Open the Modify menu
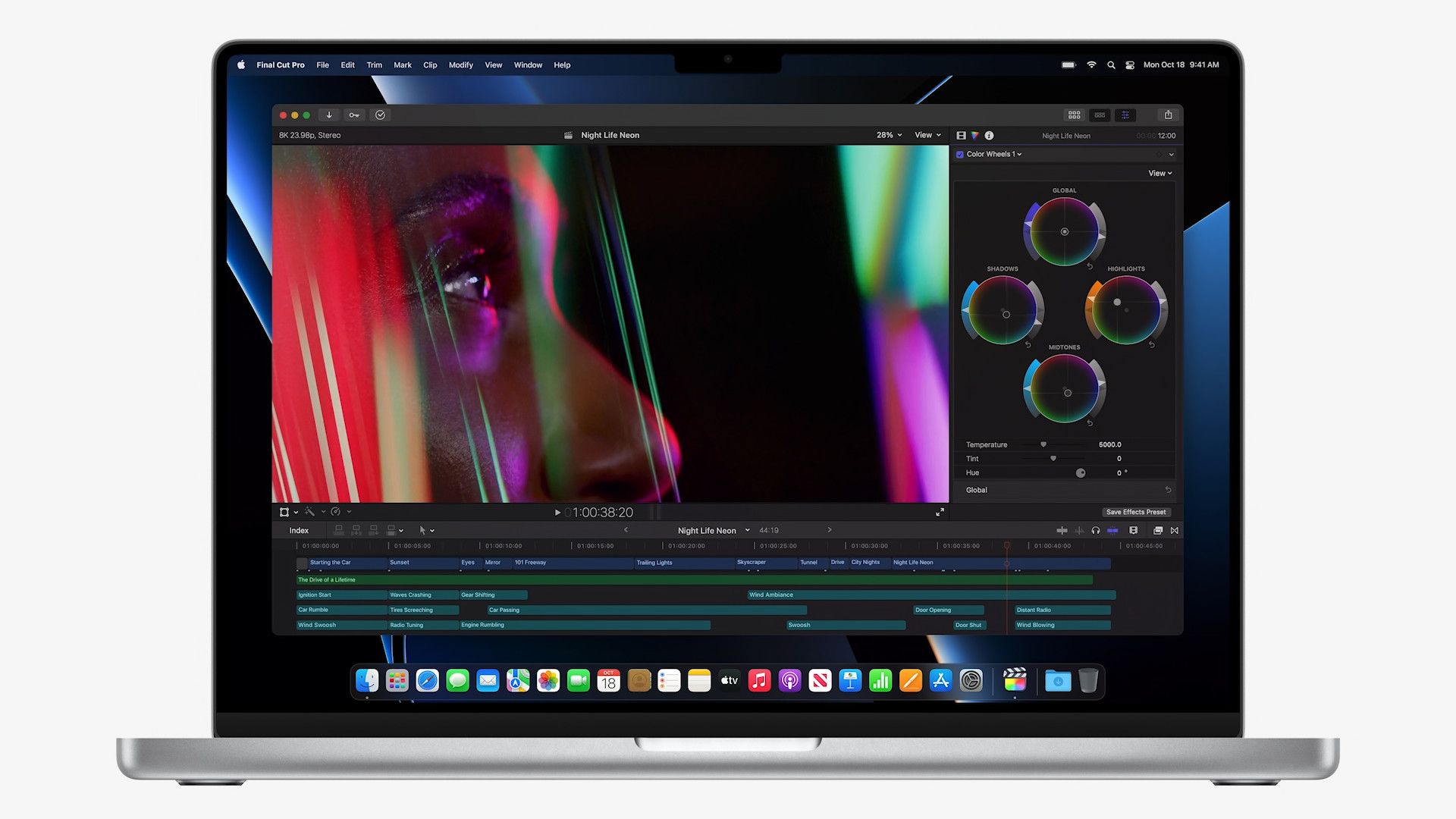Viewport: 1456px width, 819px height. coord(460,65)
